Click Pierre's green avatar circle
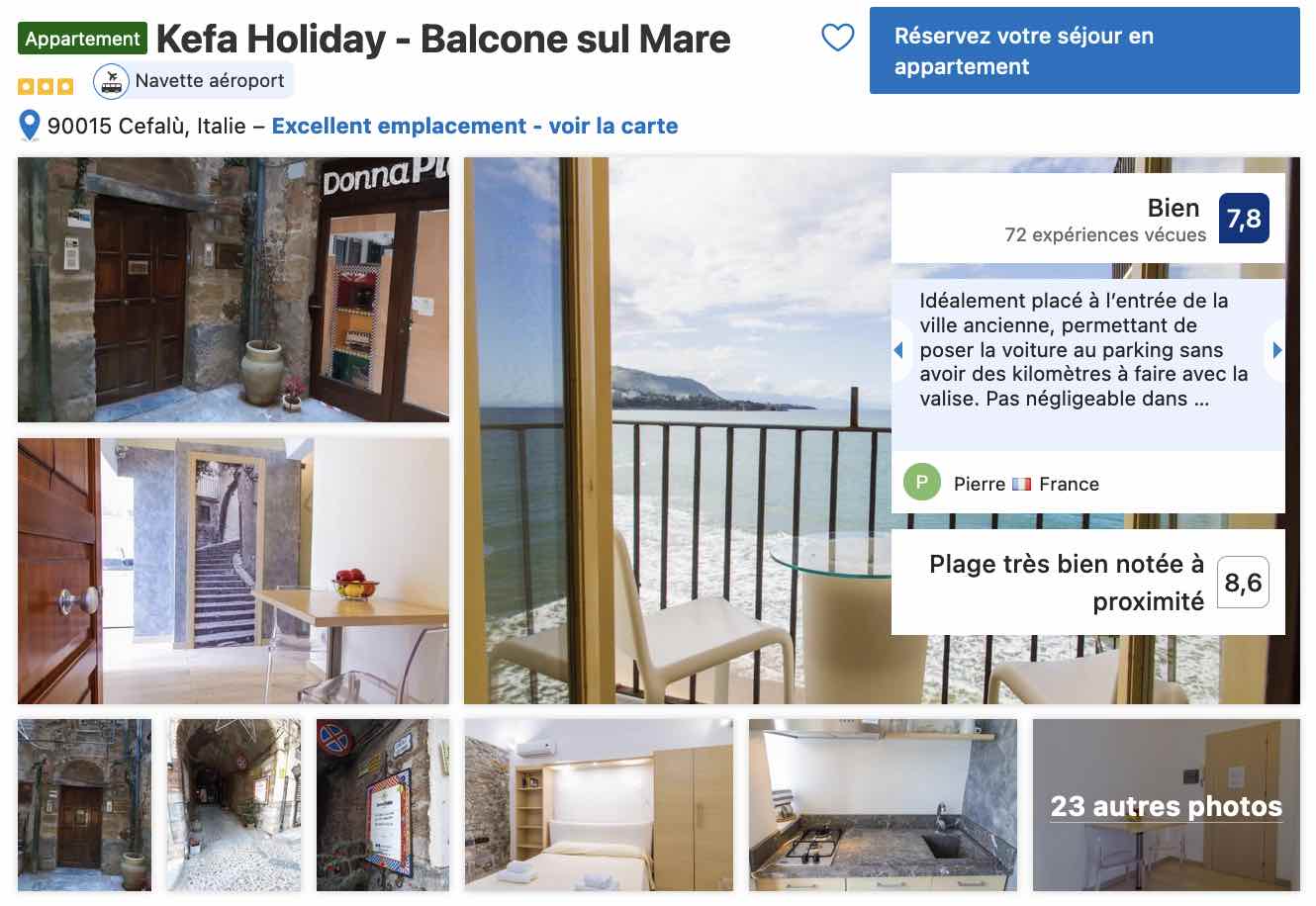 click(921, 483)
